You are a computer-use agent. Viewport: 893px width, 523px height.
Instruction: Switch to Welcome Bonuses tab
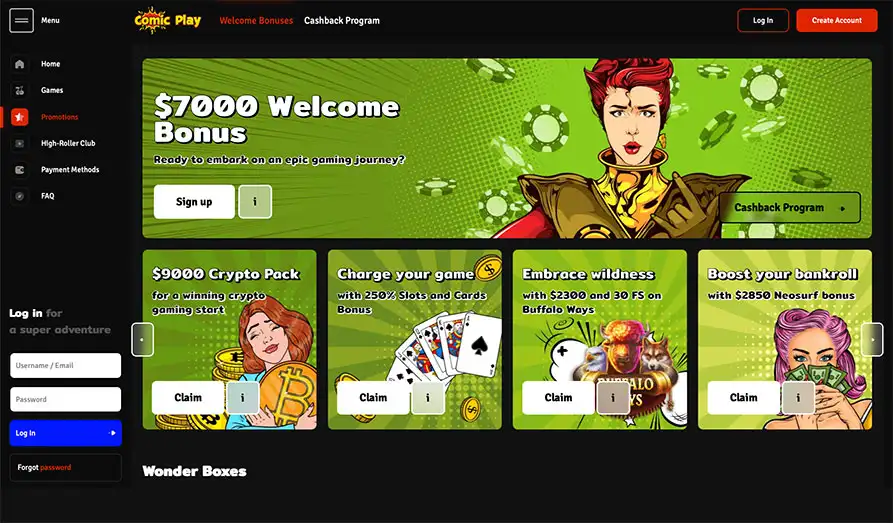[256, 21]
